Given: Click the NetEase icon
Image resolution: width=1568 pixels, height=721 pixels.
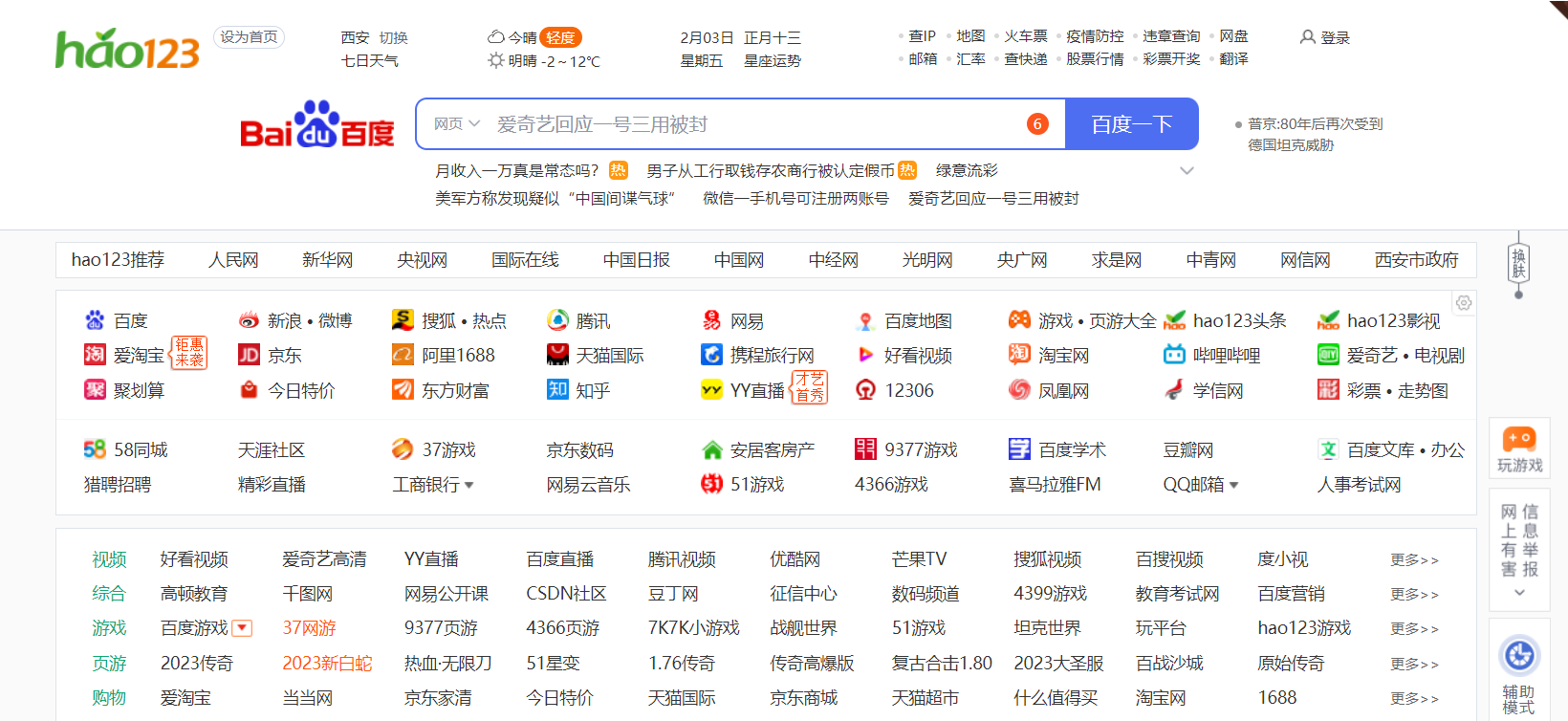Looking at the screenshot, I should (711, 320).
